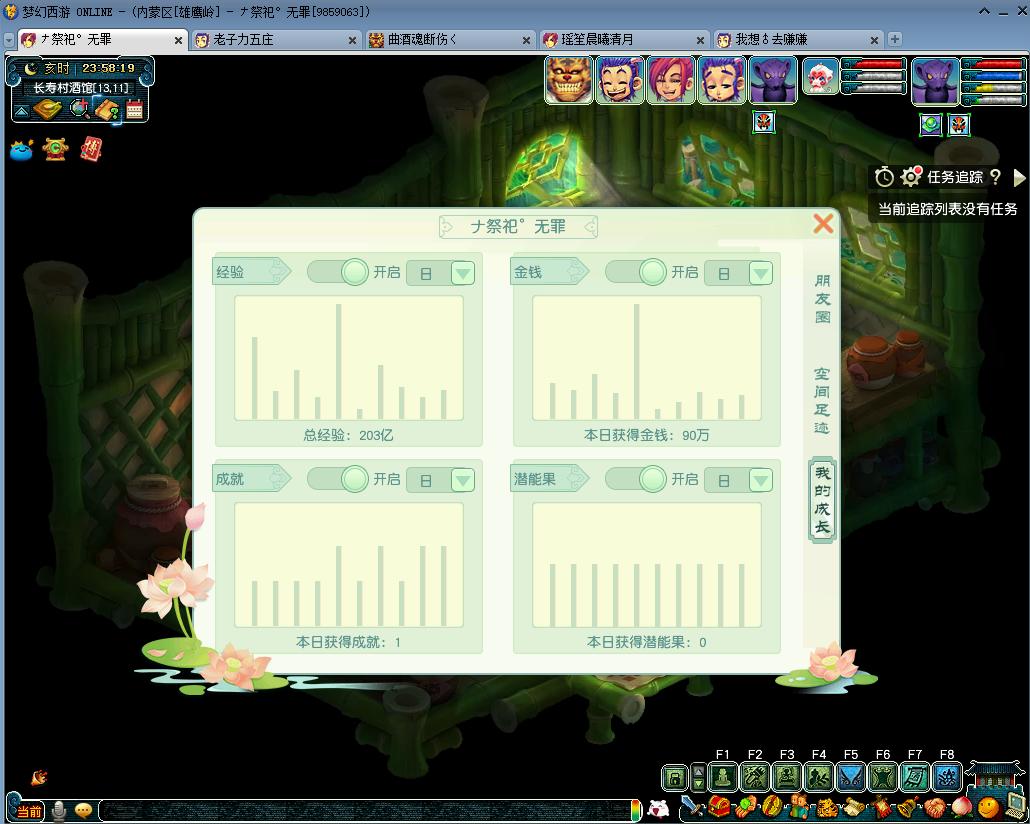Click the white laughing ghost mascot icon
Screen dimensions: 1030x824
pyautogui.click(x=658, y=808)
